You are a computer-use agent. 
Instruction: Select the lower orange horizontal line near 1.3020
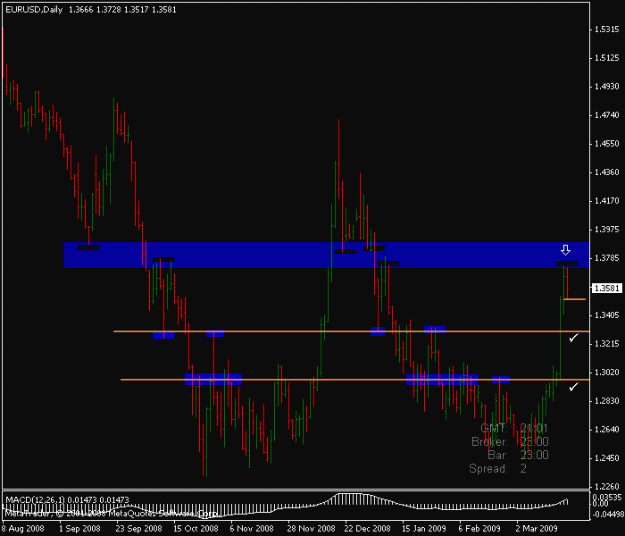(x=355, y=380)
